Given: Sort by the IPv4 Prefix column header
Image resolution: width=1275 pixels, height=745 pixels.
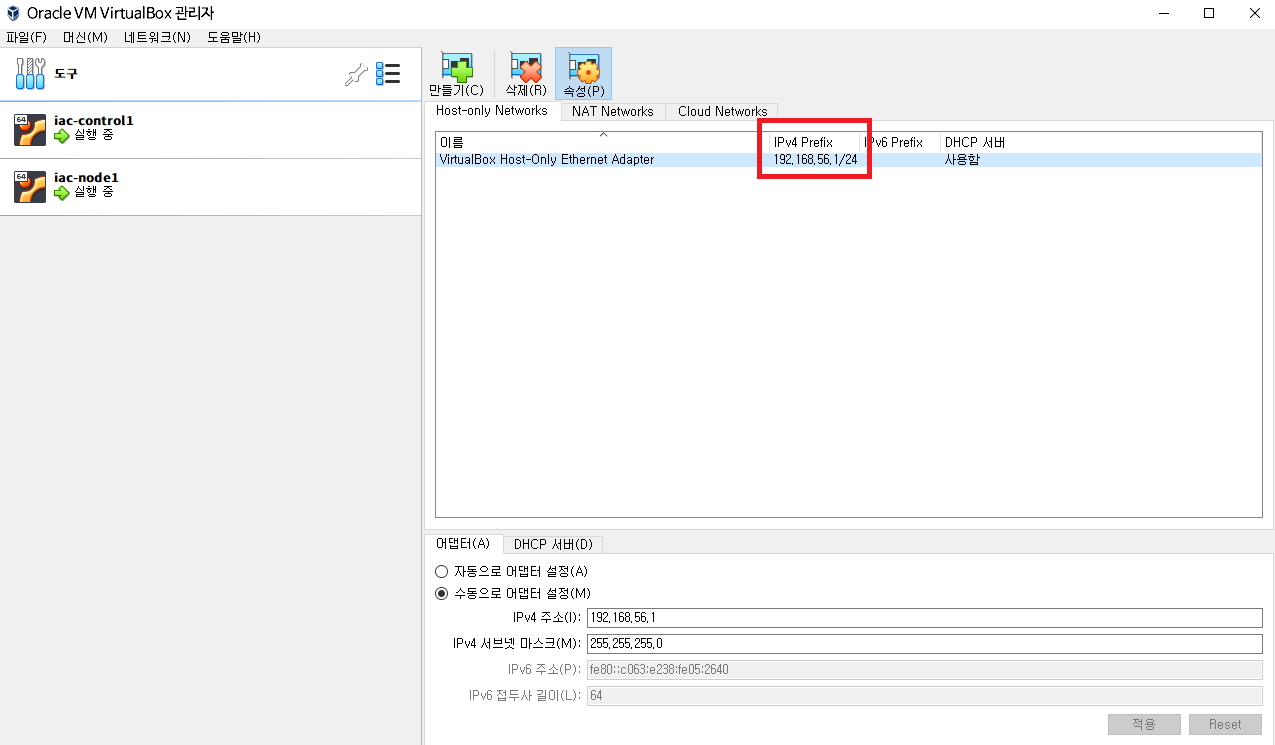Looking at the screenshot, I should pyautogui.click(x=815, y=142).
